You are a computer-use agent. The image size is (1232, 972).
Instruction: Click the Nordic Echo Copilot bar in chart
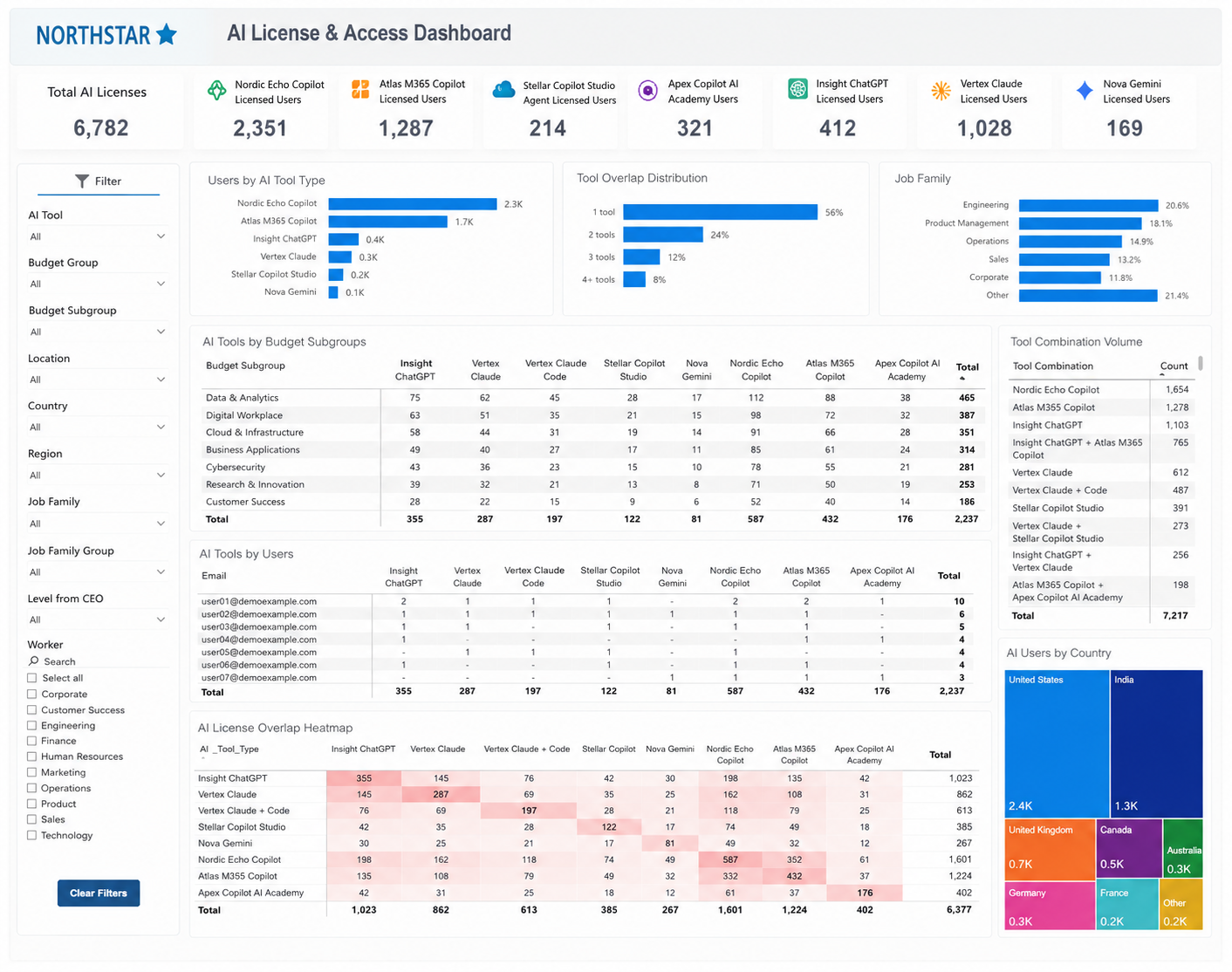click(x=413, y=203)
